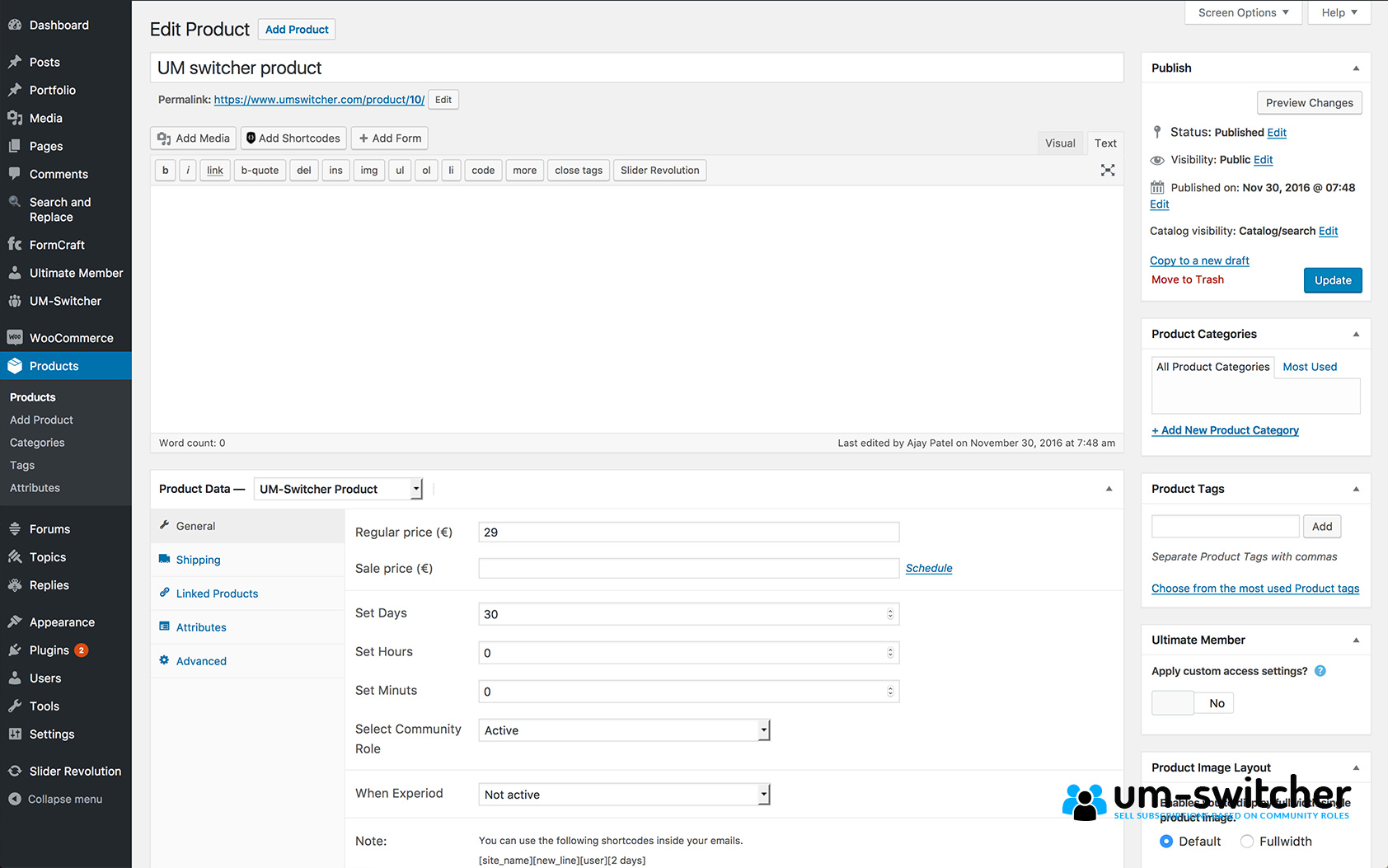Click the blue Update button
The height and width of the screenshot is (868, 1388).
click(1333, 280)
